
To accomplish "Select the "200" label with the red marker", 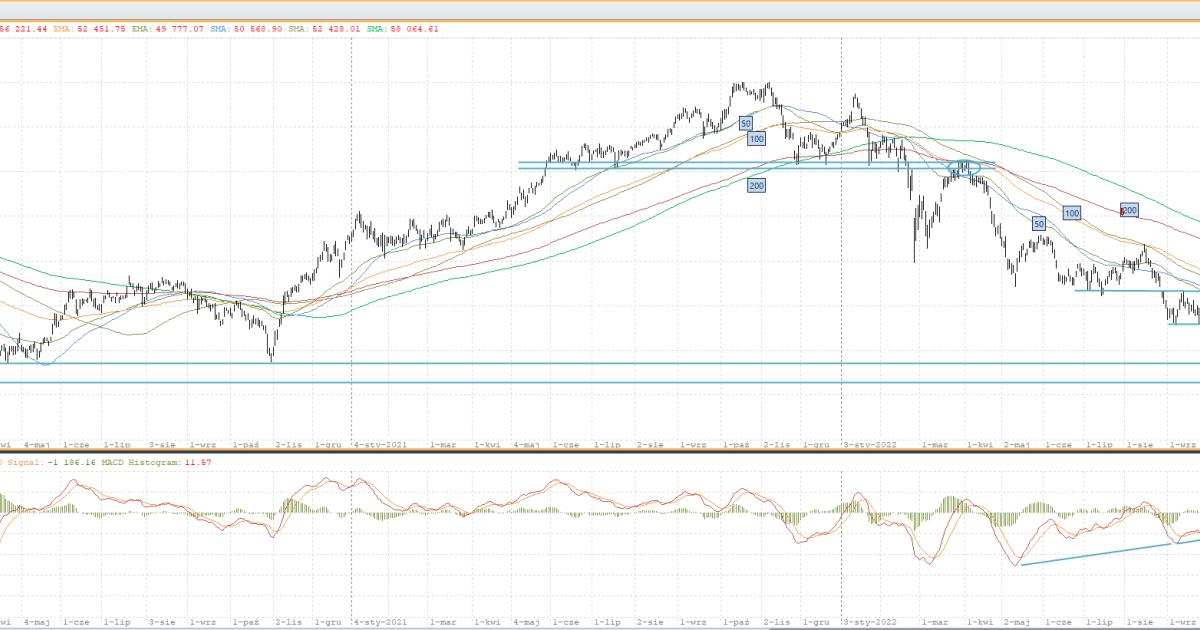I will (x=1129, y=210).
